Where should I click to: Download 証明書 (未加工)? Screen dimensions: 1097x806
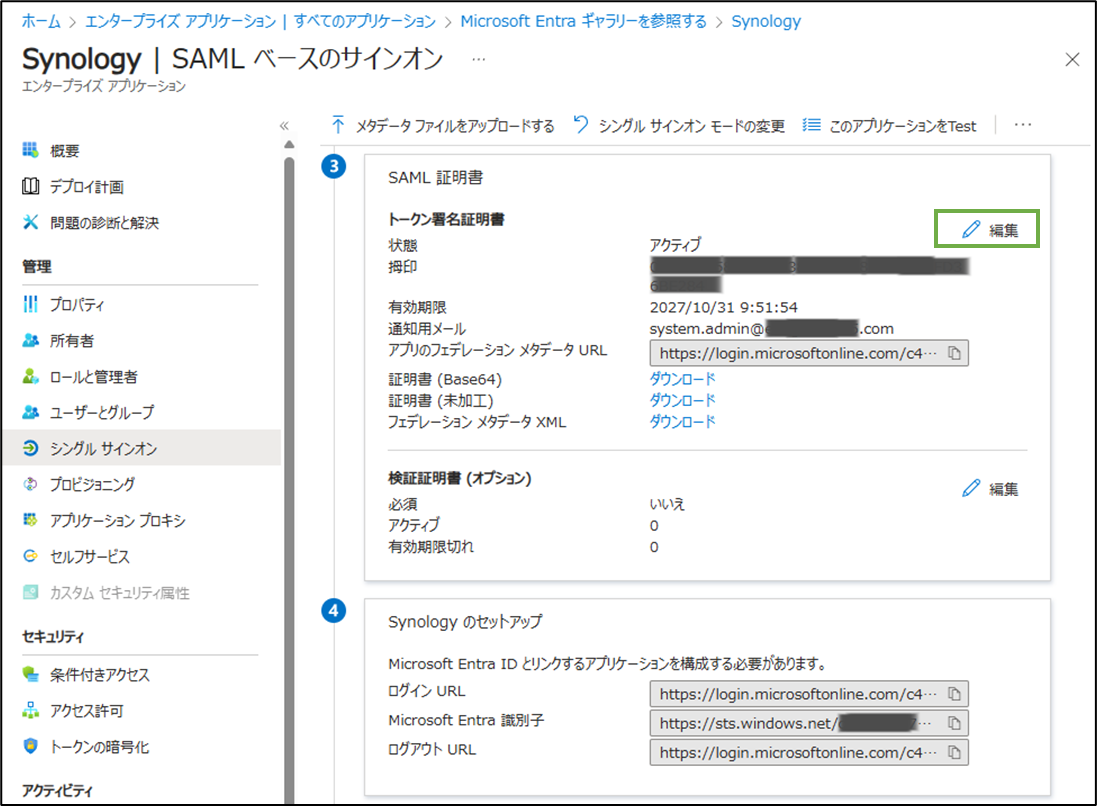point(682,400)
